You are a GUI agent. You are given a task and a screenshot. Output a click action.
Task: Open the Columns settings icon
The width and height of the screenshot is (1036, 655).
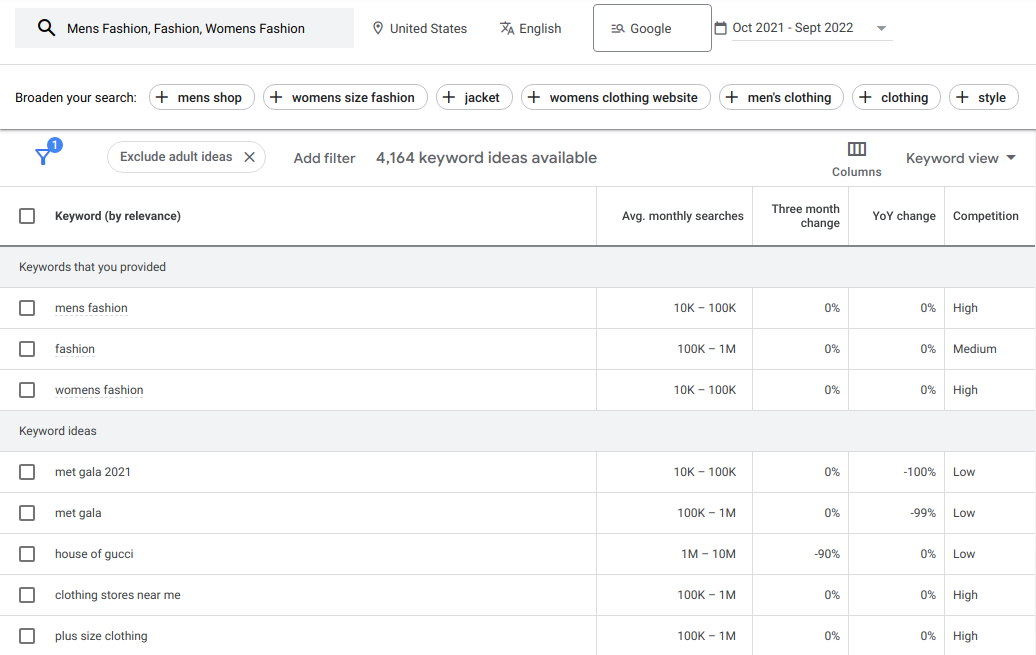[x=856, y=148]
